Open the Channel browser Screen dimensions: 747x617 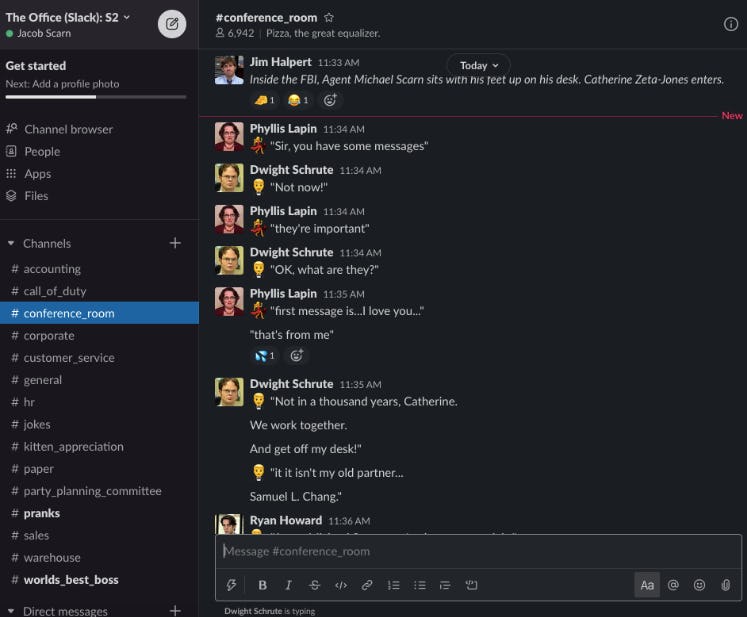68,129
